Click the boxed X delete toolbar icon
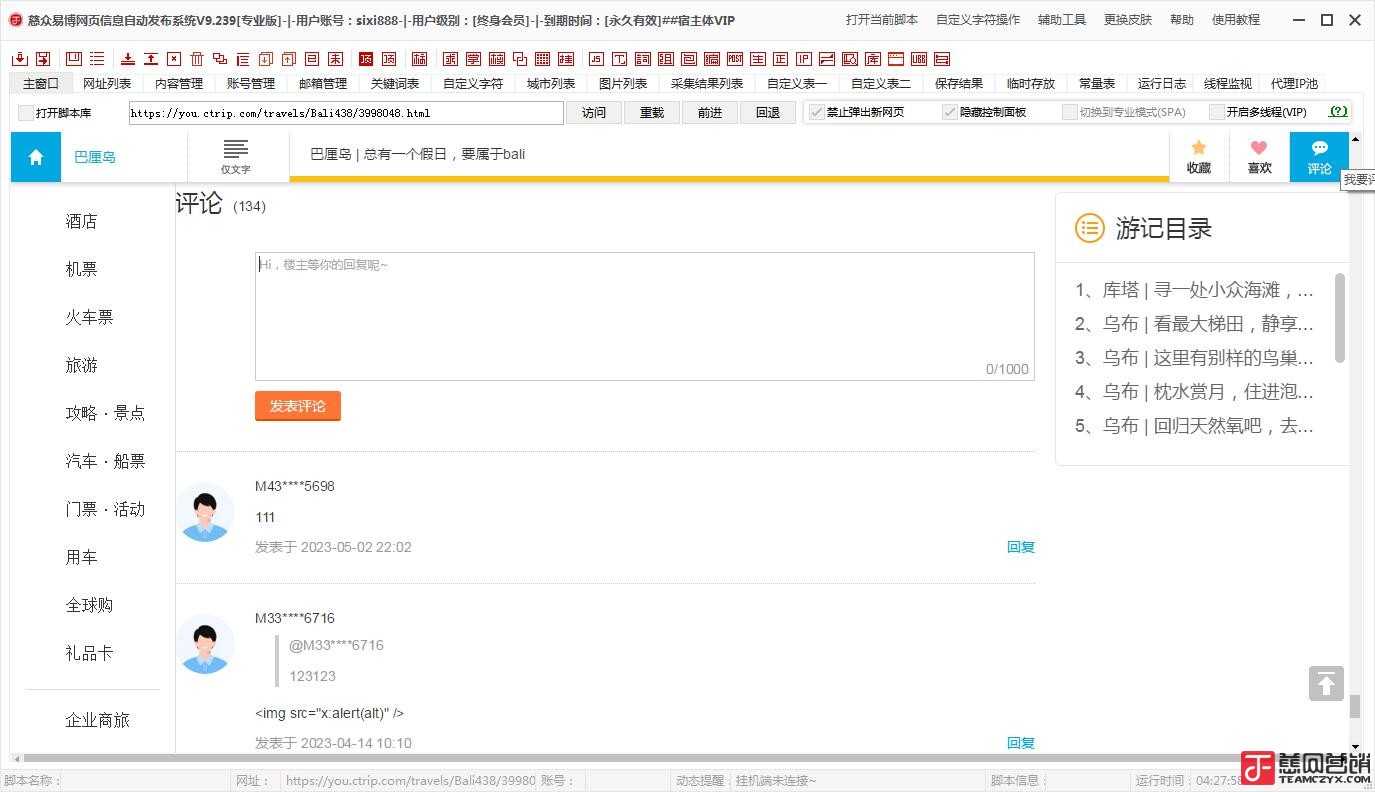Viewport: 1375px width, 792px height. [x=174, y=59]
